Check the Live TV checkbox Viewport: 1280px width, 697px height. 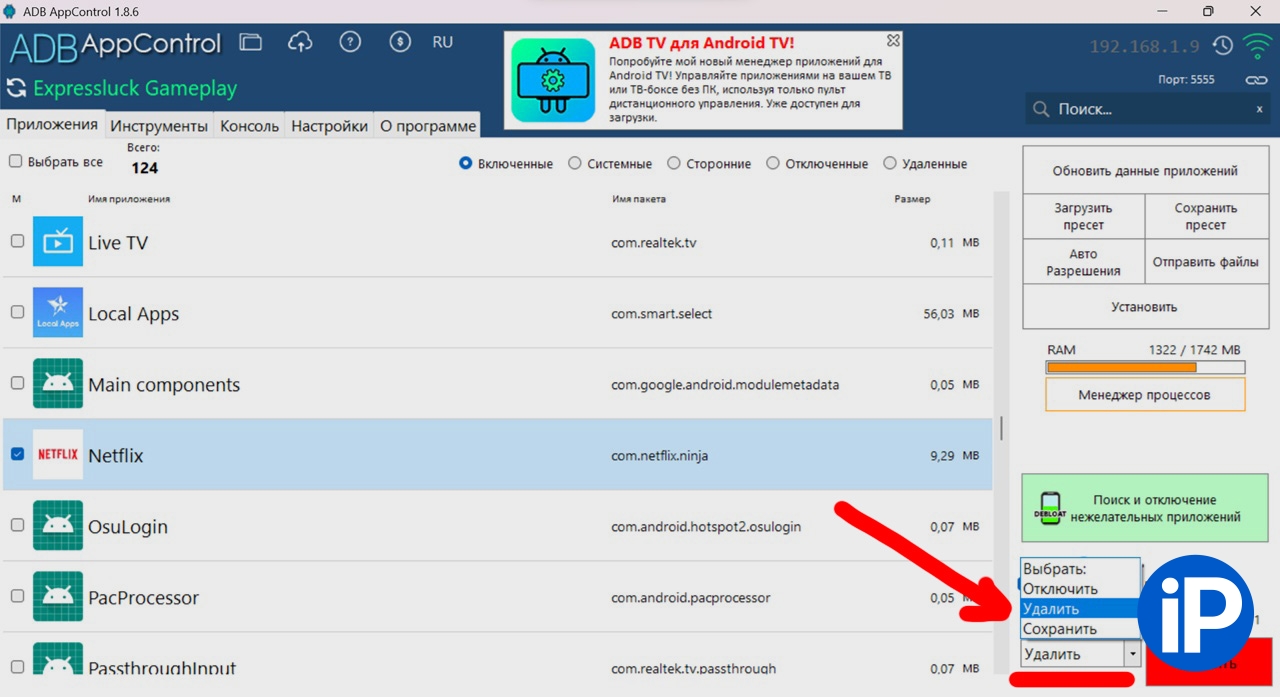tap(17, 241)
